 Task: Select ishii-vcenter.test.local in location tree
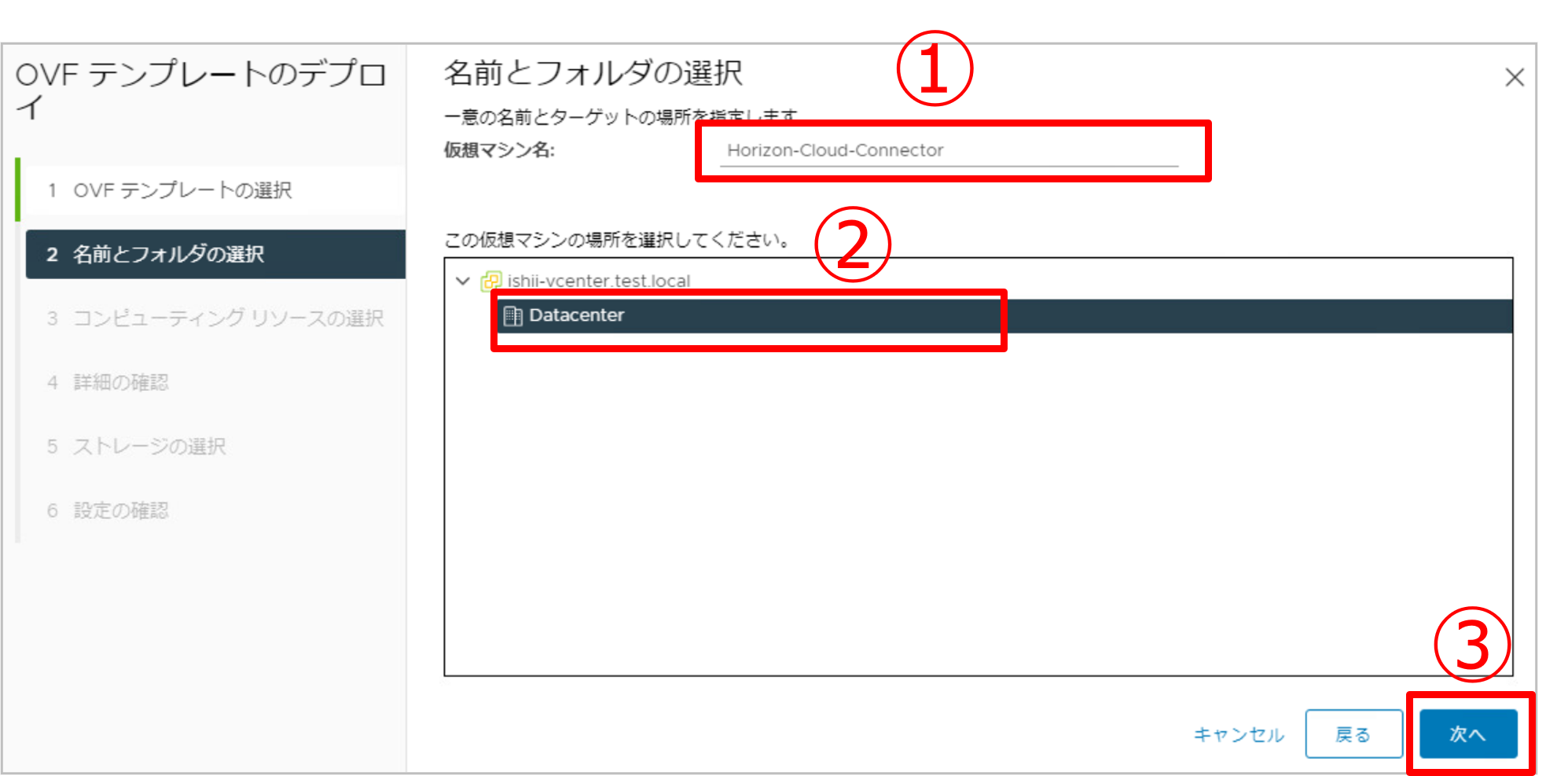(x=598, y=281)
